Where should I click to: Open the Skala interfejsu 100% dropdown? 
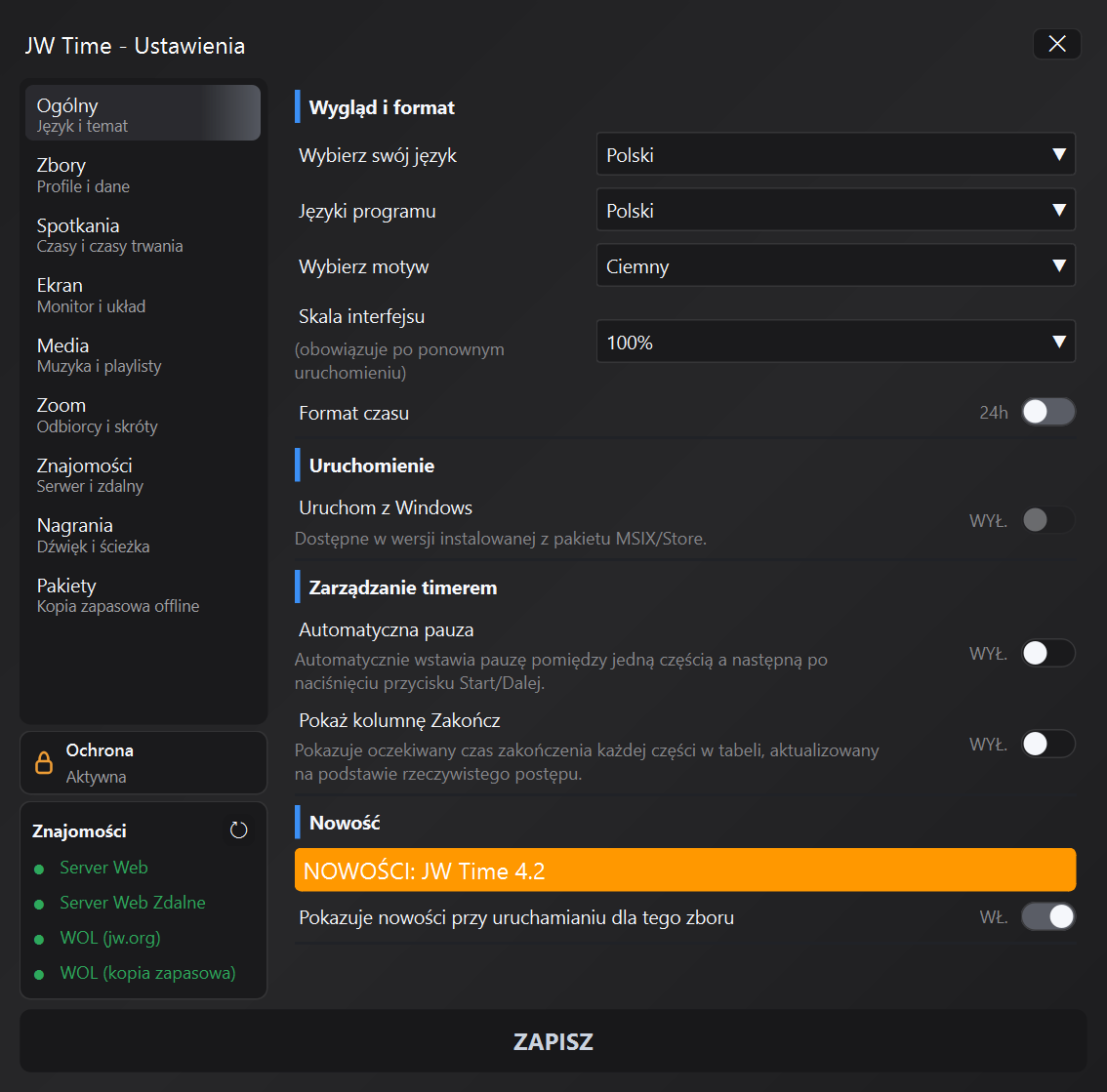[x=836, y=342]
